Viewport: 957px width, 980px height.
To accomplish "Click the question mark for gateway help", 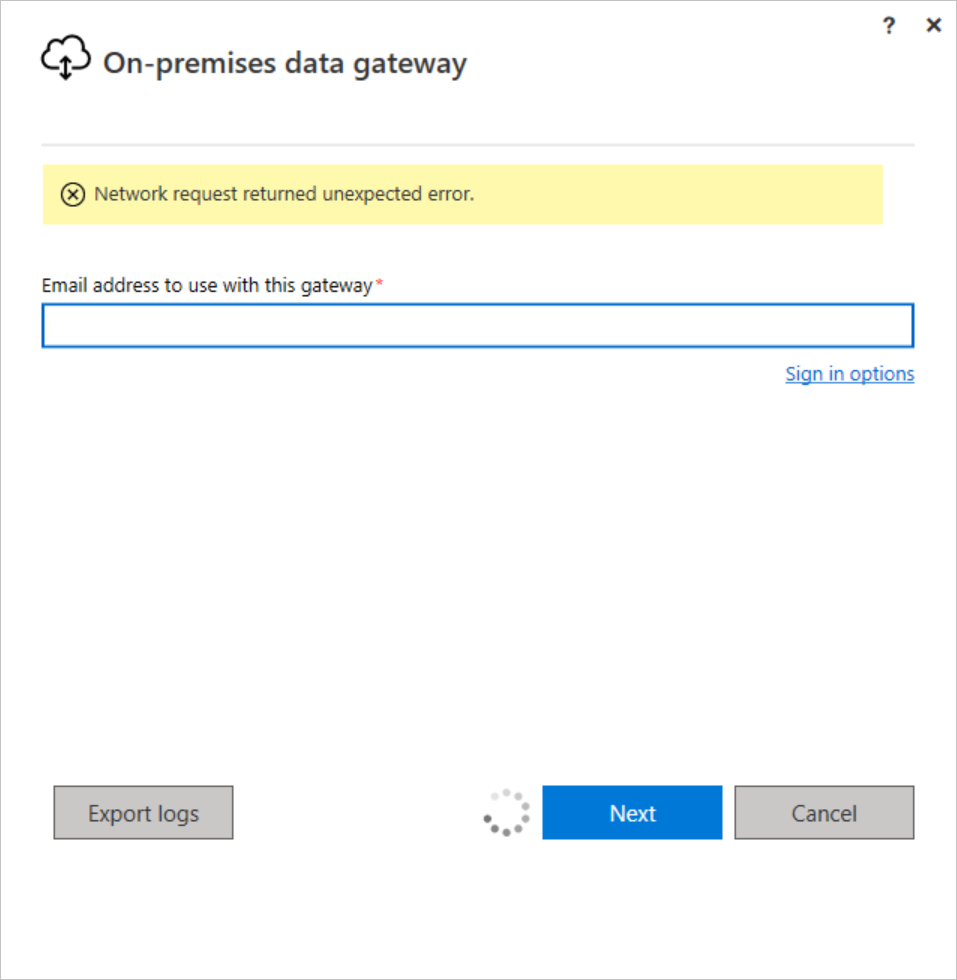I will coord(888,25).
